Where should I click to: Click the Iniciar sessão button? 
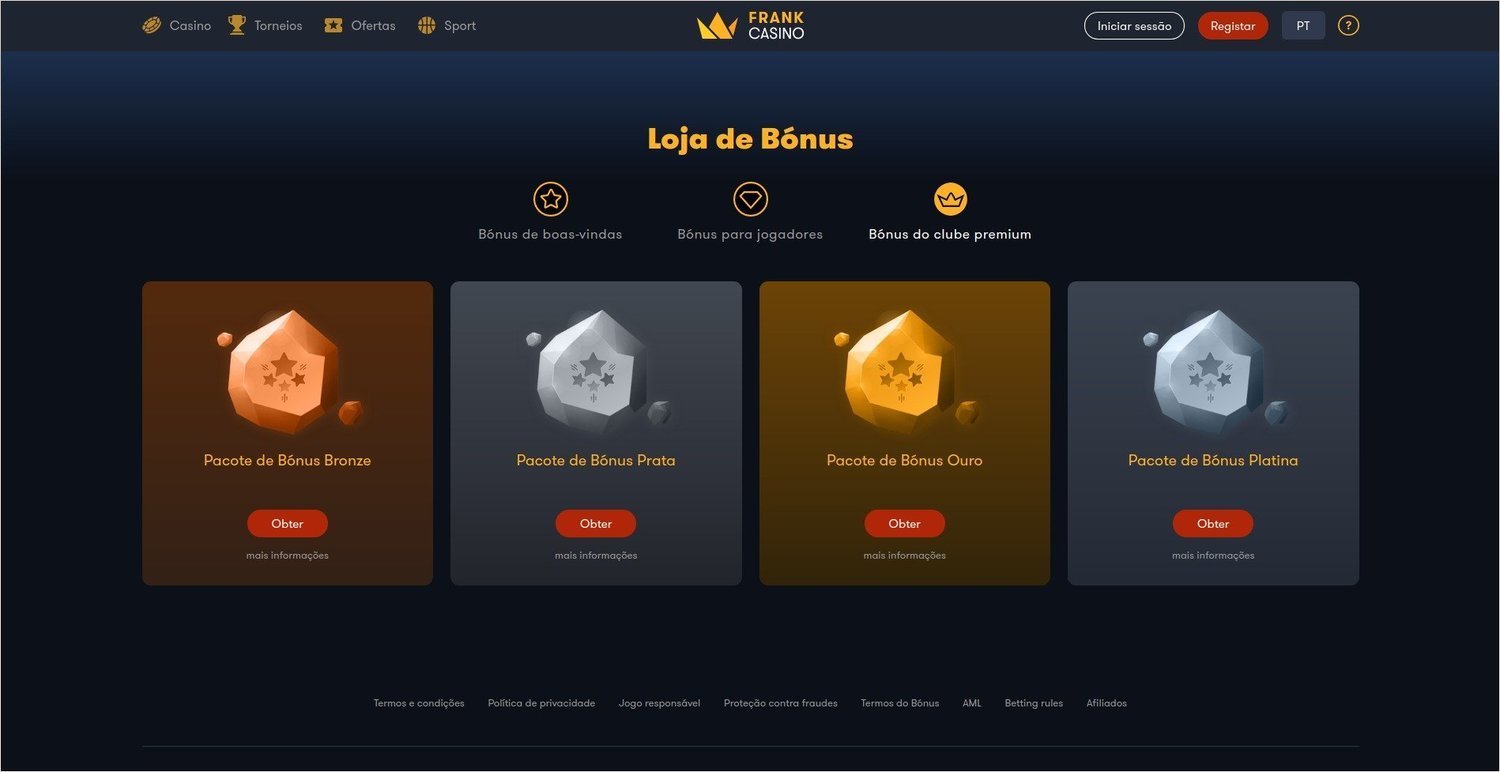(1134, 26)
